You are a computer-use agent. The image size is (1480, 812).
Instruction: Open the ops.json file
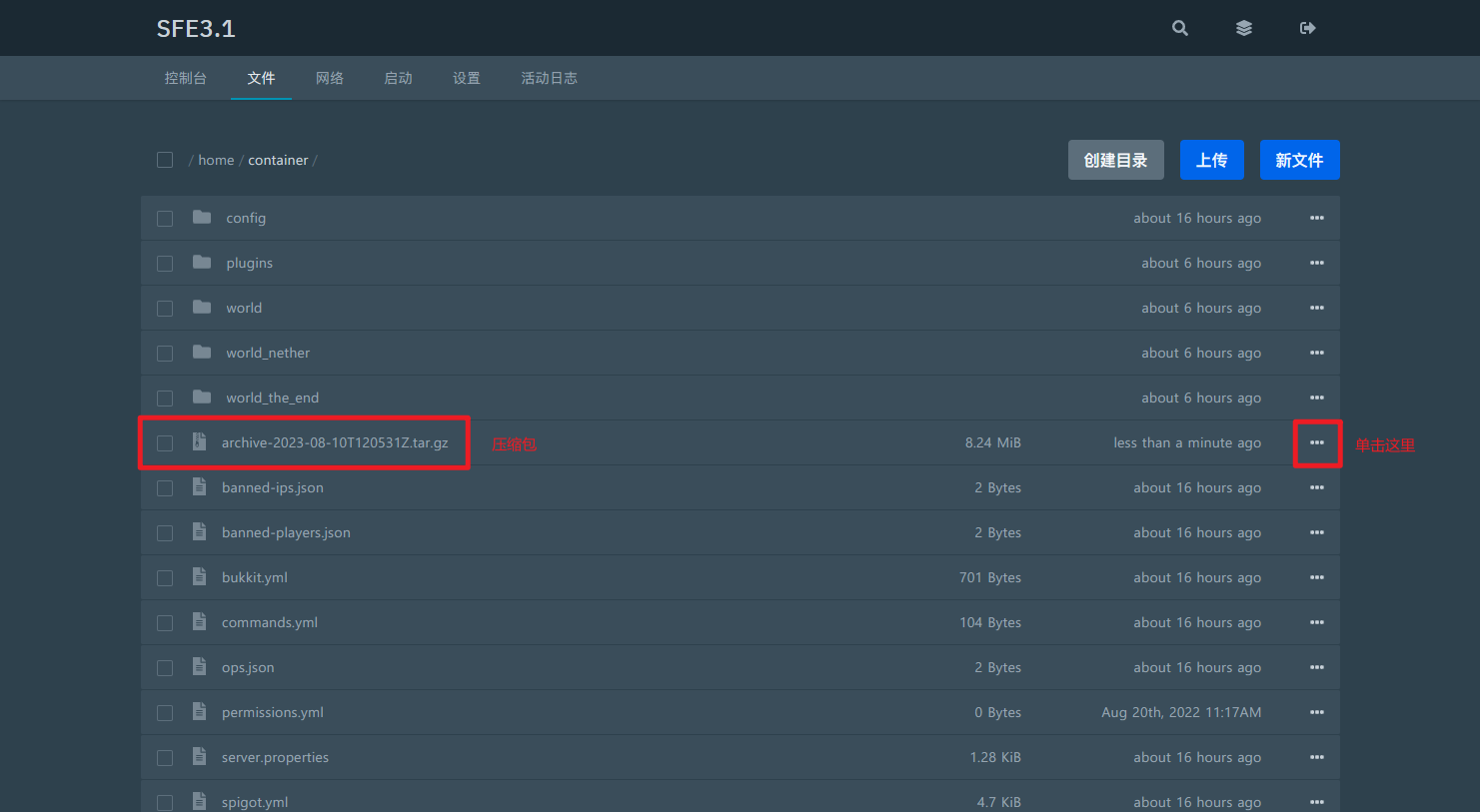click(248, 667)
